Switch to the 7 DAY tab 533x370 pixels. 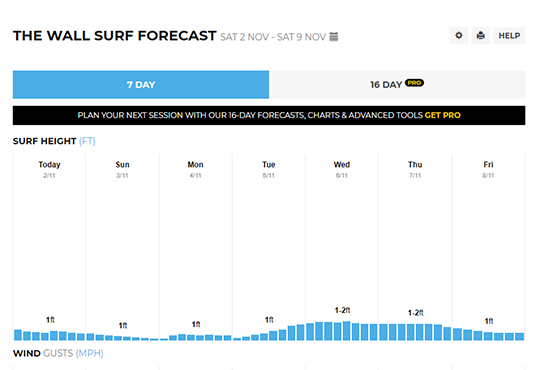pyautogui.click(x=141, y=85)
